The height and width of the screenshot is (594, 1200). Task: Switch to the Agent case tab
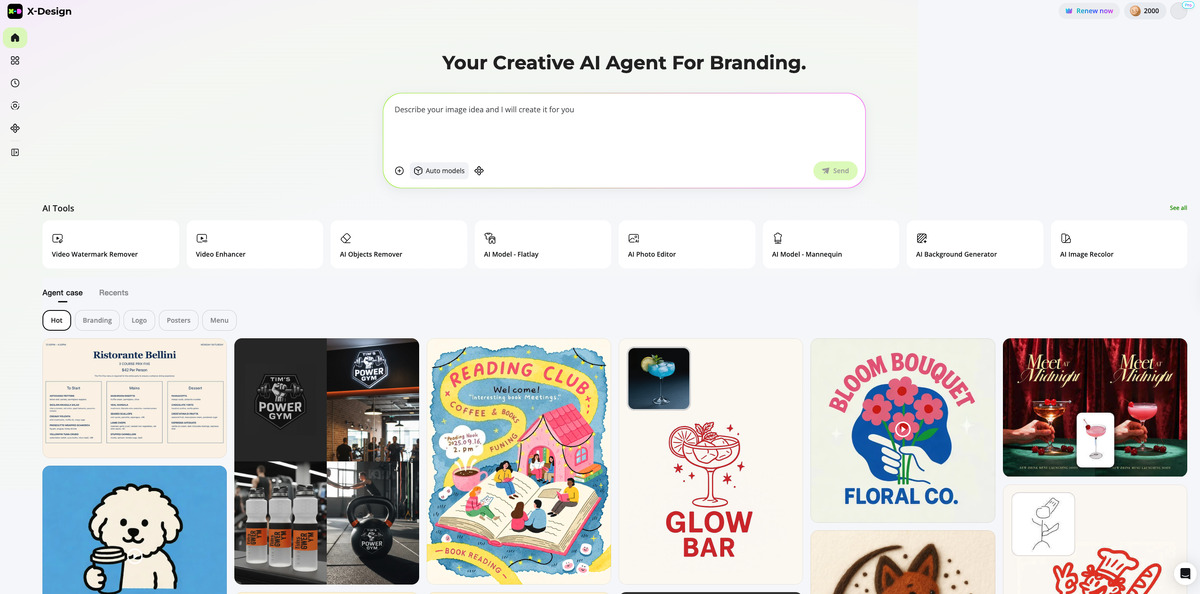pos(62,293)
